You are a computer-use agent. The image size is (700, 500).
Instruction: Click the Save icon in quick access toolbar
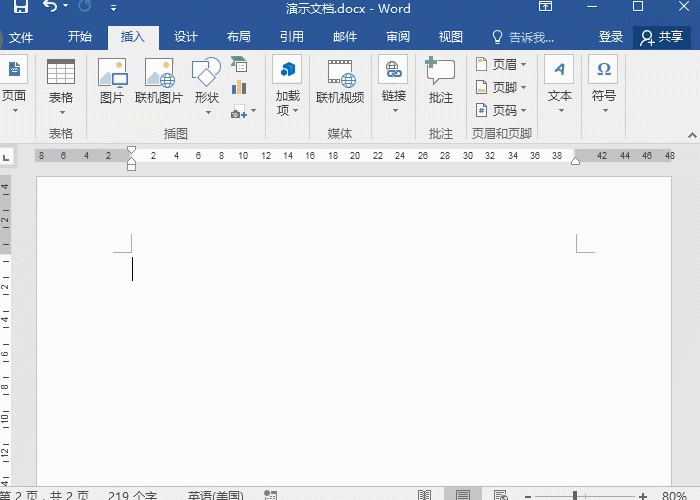coord(21,6)
